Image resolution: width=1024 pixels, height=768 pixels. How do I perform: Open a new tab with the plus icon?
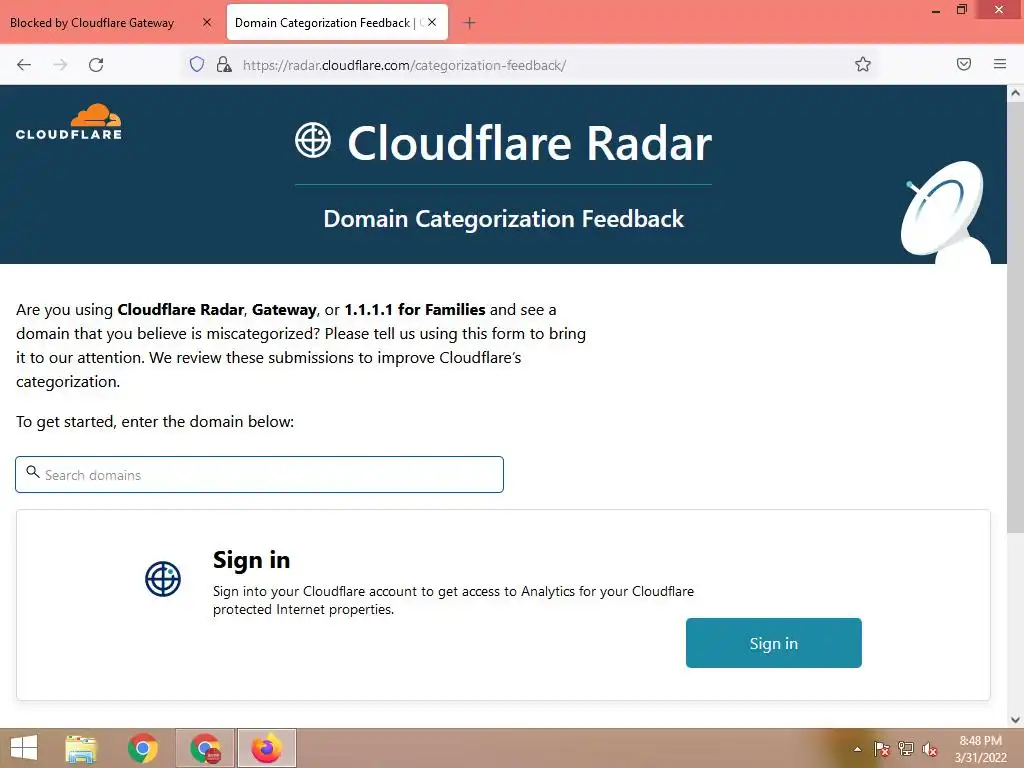tap(469, 23)
